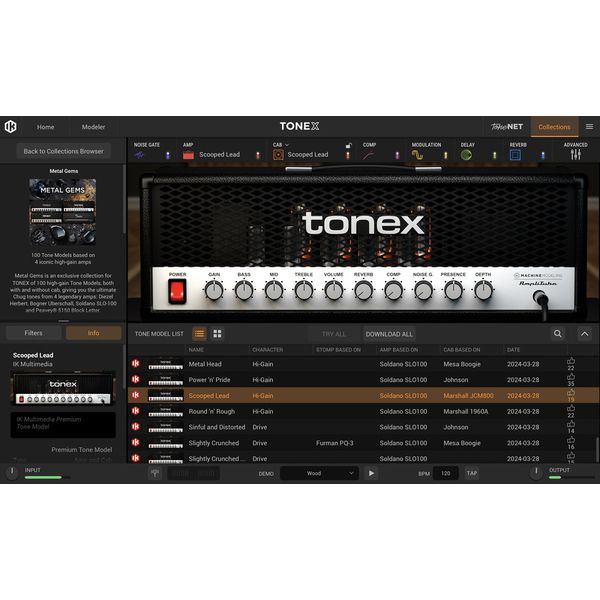600x600 pixels.
Task: Open the Advanced mixer sliders icon
Action: [576, 155]
